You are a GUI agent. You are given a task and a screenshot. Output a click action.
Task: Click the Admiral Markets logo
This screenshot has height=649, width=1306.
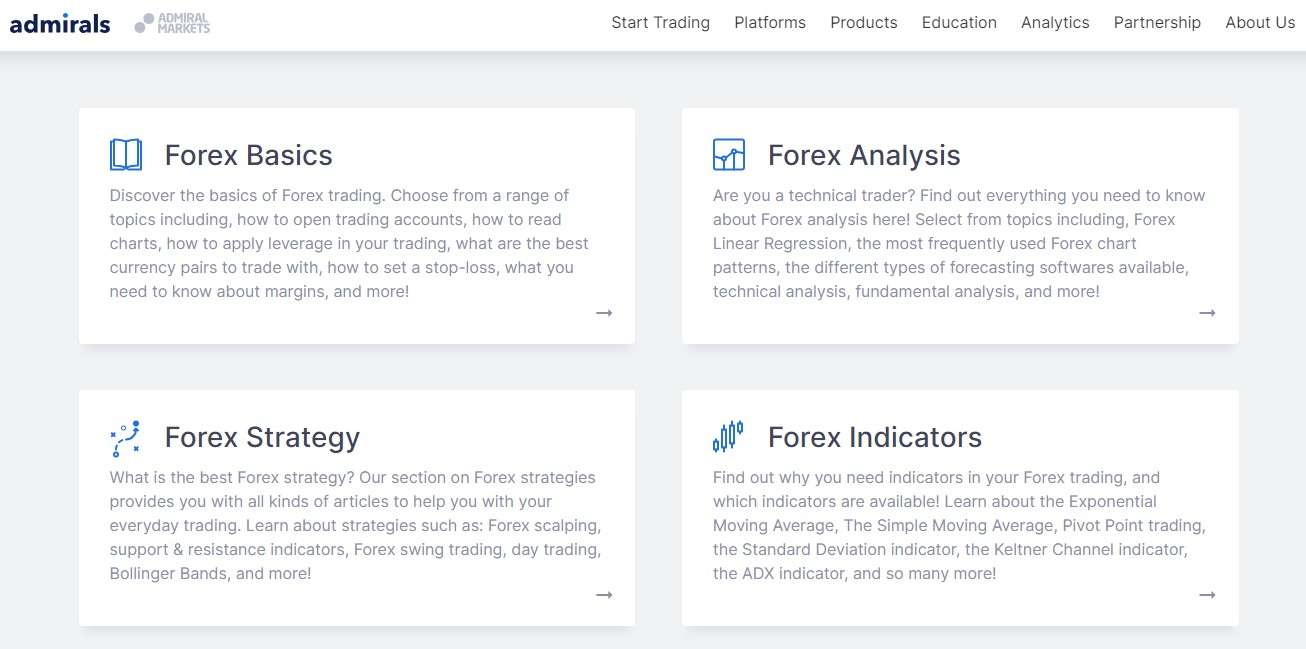(172, 23)
